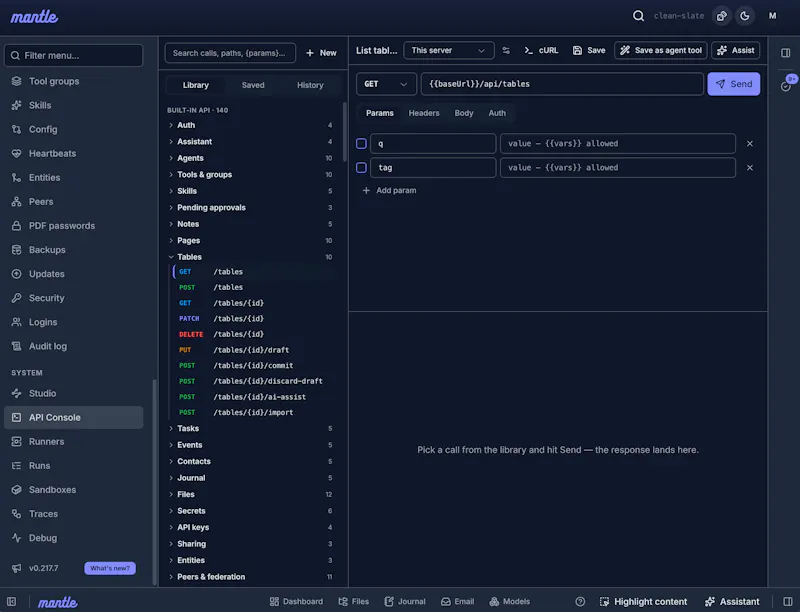Send the request

733,84
